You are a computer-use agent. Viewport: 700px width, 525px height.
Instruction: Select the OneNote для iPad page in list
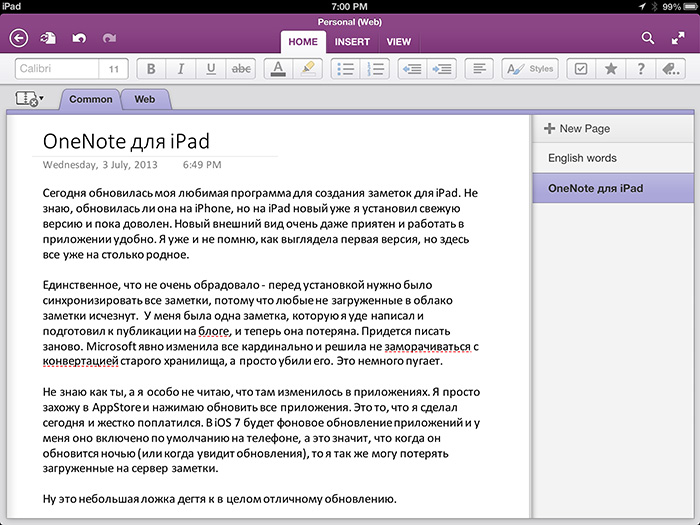coord(613,188)
